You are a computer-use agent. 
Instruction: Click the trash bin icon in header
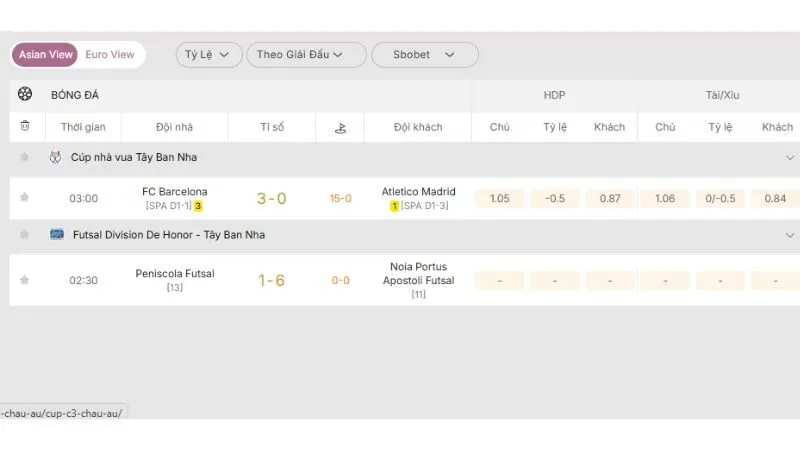point(25,127)
